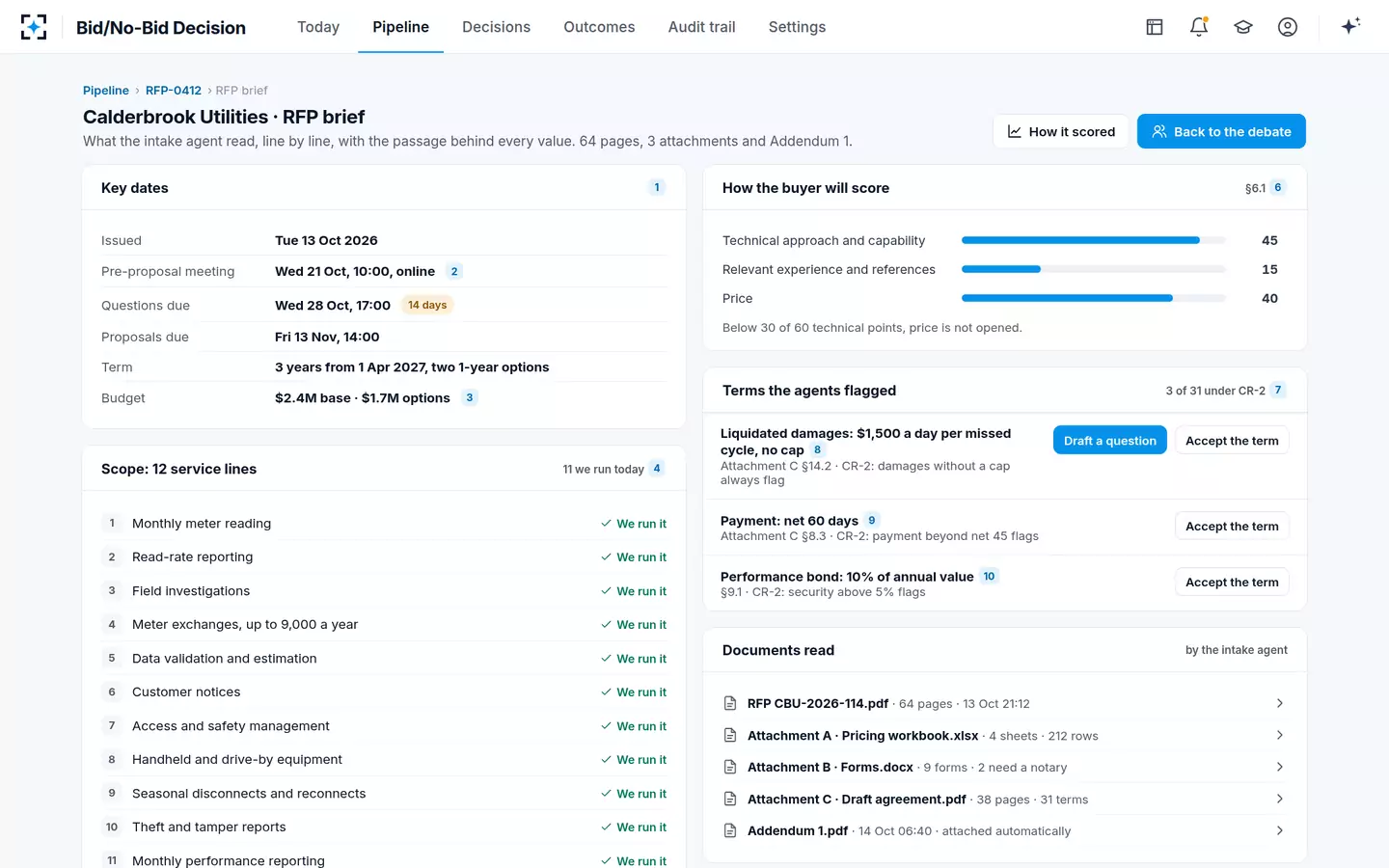Click the How it scored button
Viewport: 1389px width, 868px height.
pos(1061,132)
